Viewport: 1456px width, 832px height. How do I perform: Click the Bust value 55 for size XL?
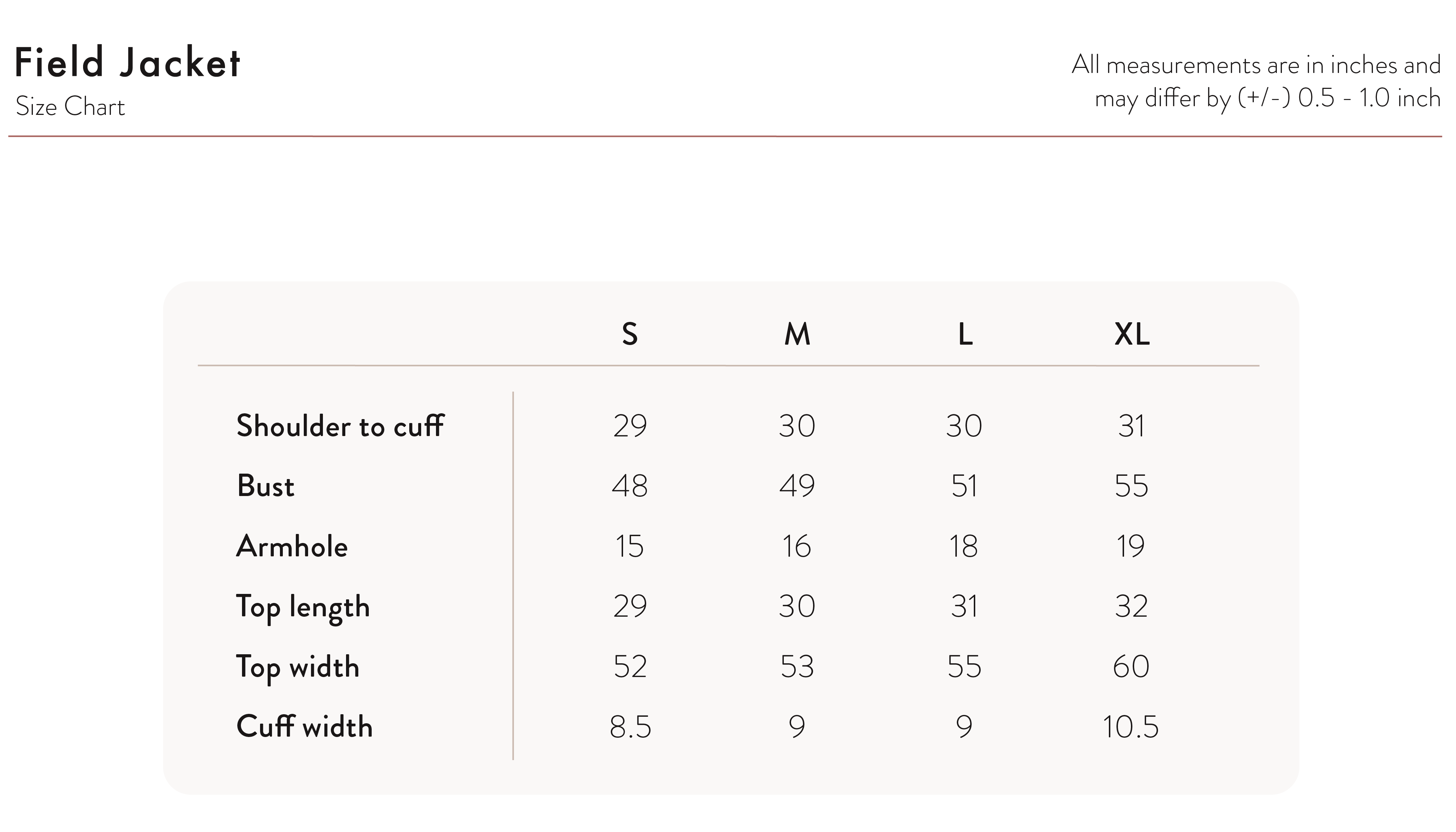coord(1131,486)
